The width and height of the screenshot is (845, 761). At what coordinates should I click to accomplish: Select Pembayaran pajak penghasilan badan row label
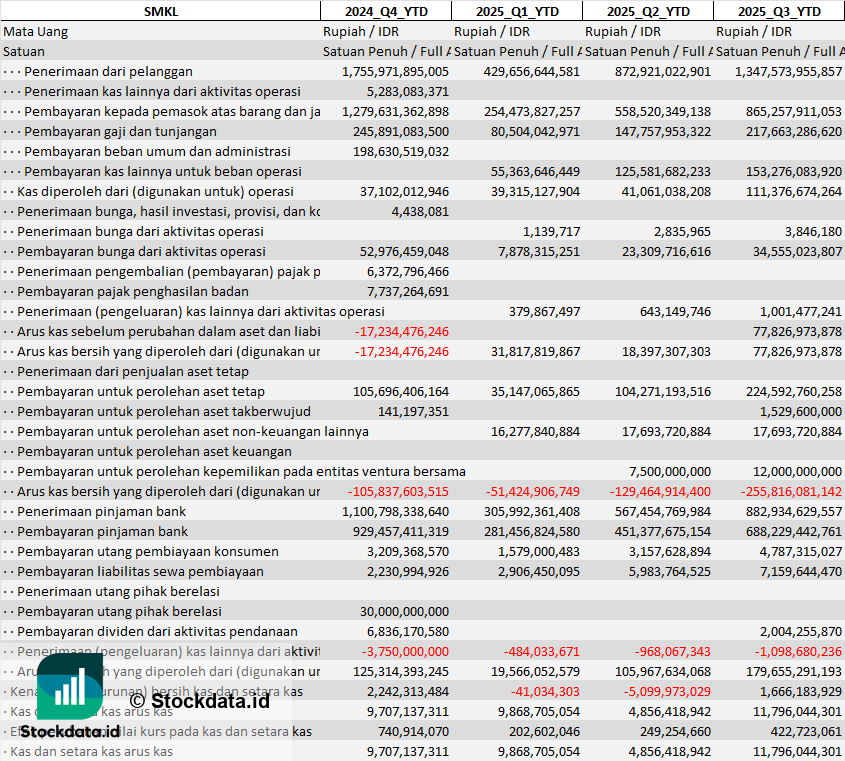[133, 291]
